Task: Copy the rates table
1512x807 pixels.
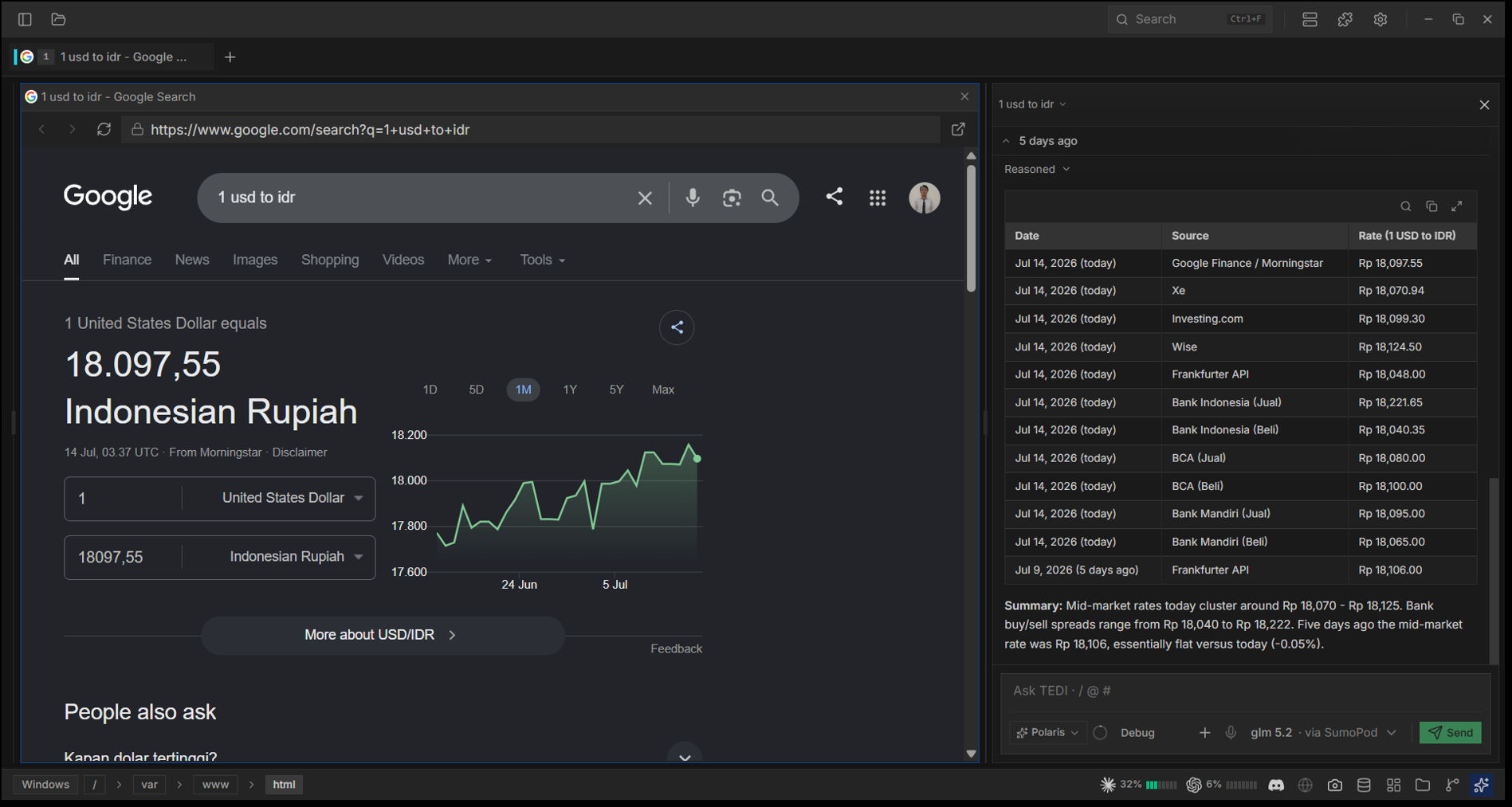Action: (1431, 206)
